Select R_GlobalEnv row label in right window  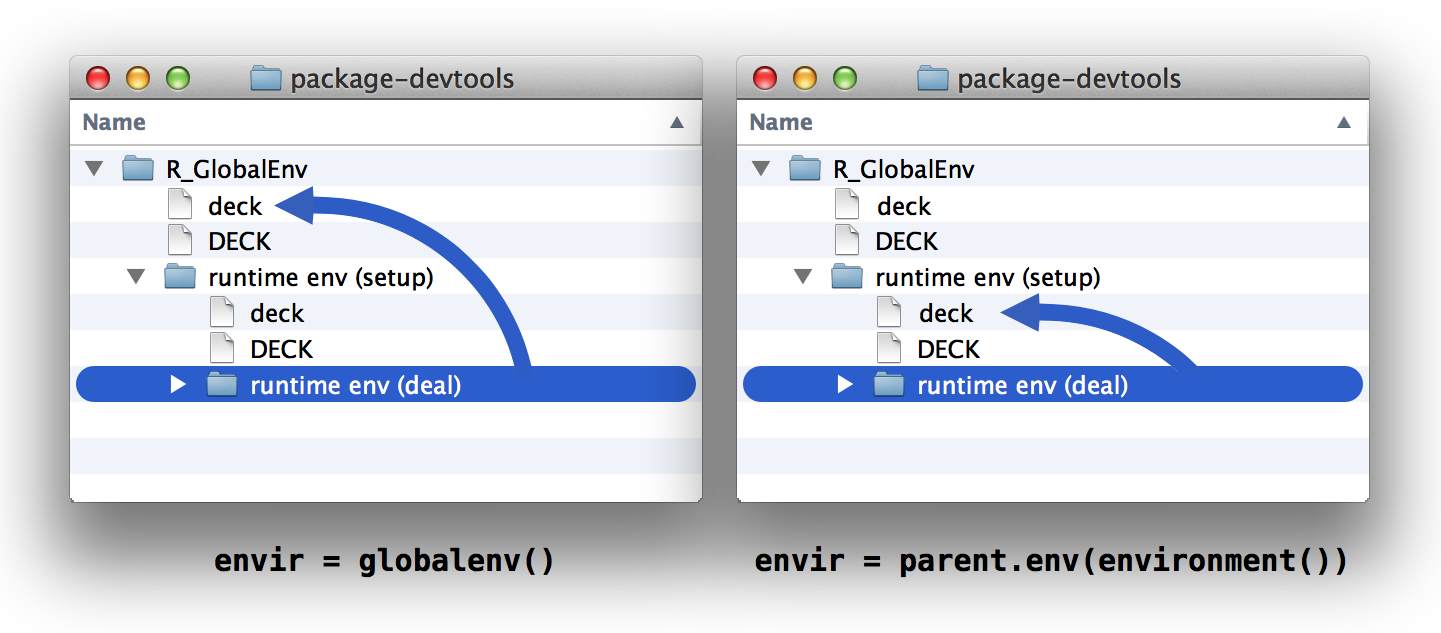[x=903, y=170]
